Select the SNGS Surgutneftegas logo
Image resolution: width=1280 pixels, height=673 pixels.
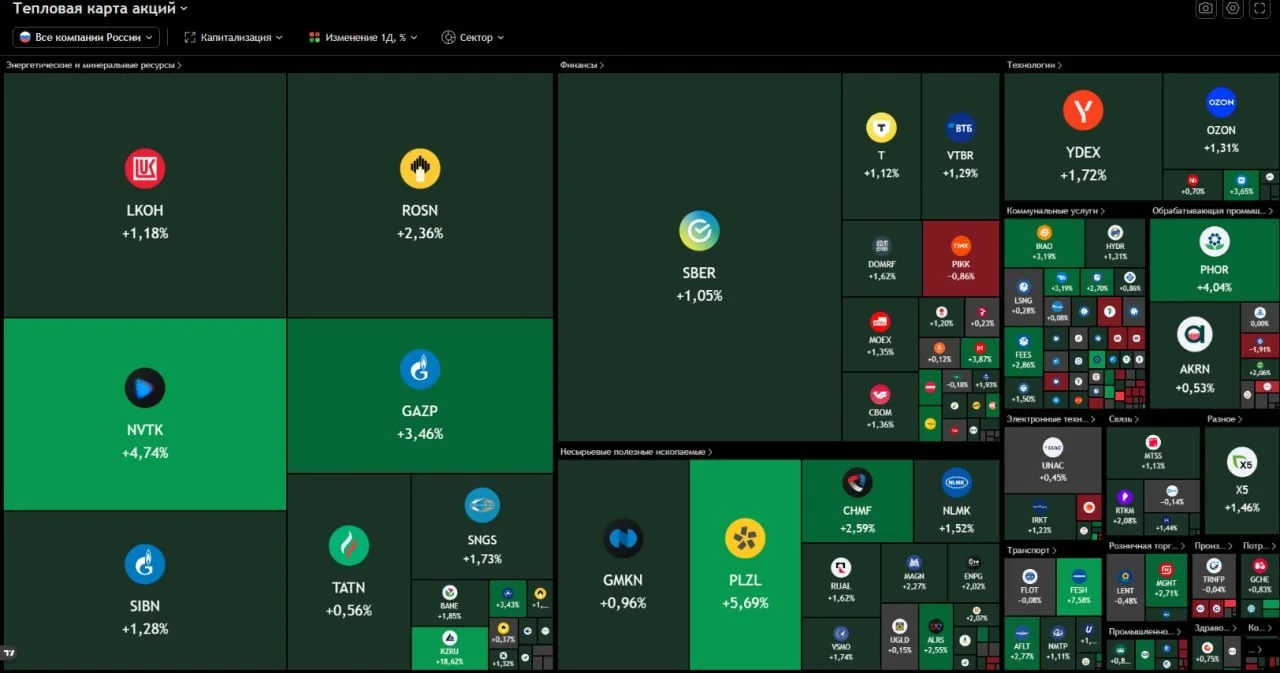click(482, 505)
